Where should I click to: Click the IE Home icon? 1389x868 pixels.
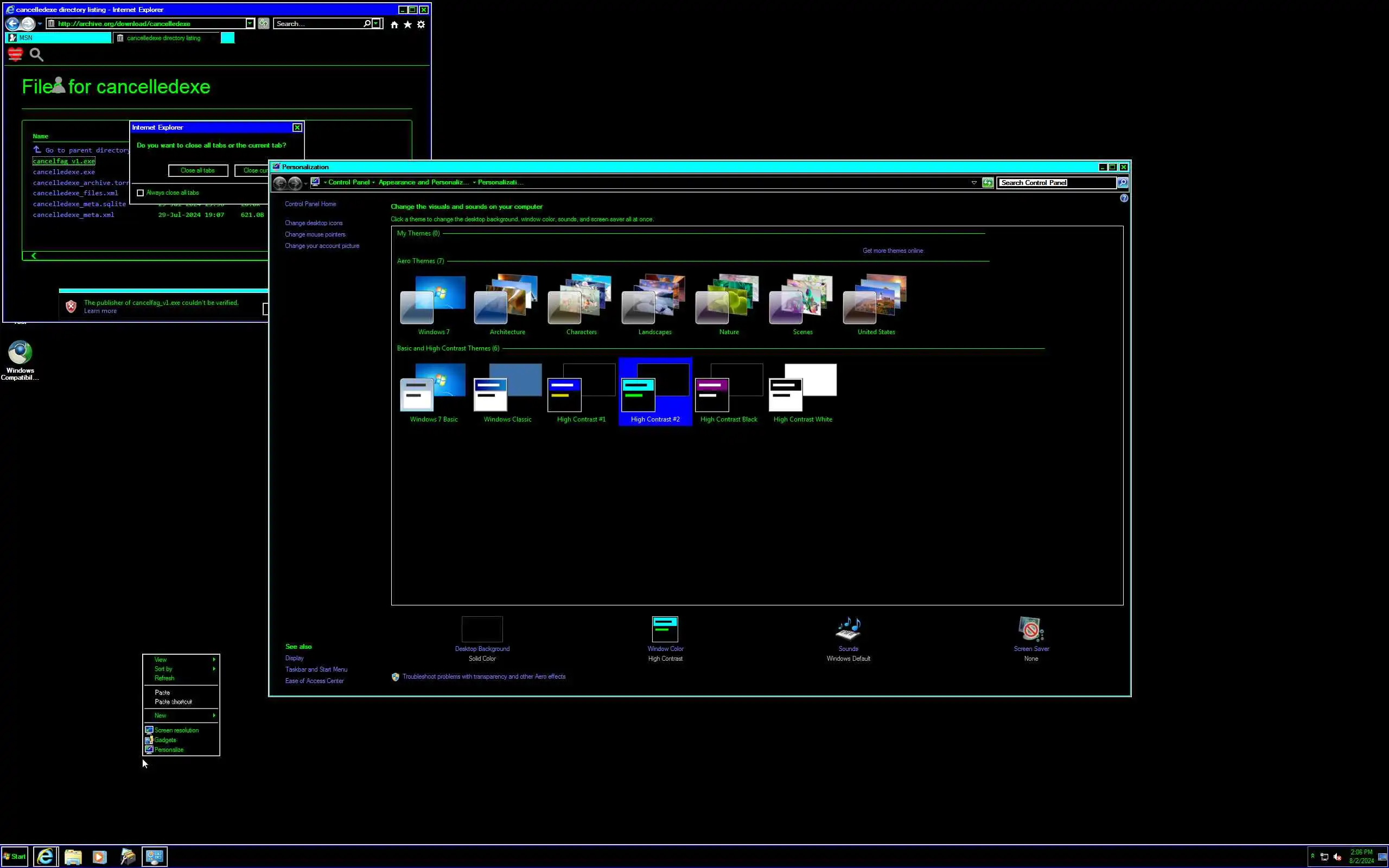tap(394, 24)
